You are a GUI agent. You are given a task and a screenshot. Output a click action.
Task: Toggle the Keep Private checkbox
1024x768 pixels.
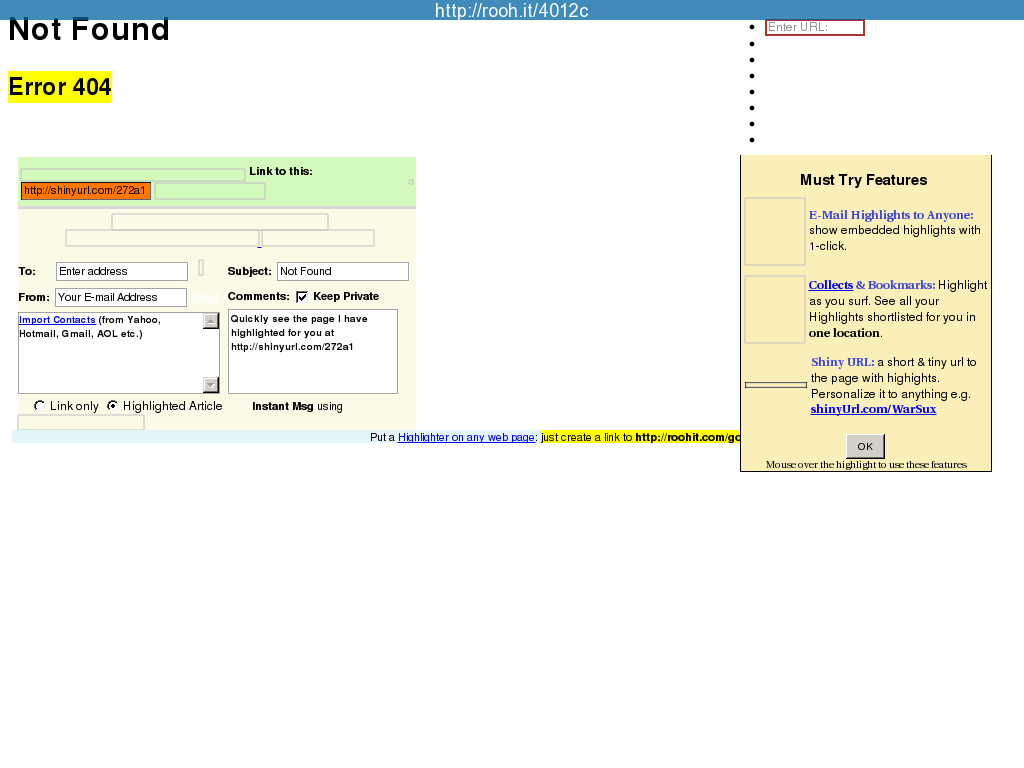click(302, 297)
